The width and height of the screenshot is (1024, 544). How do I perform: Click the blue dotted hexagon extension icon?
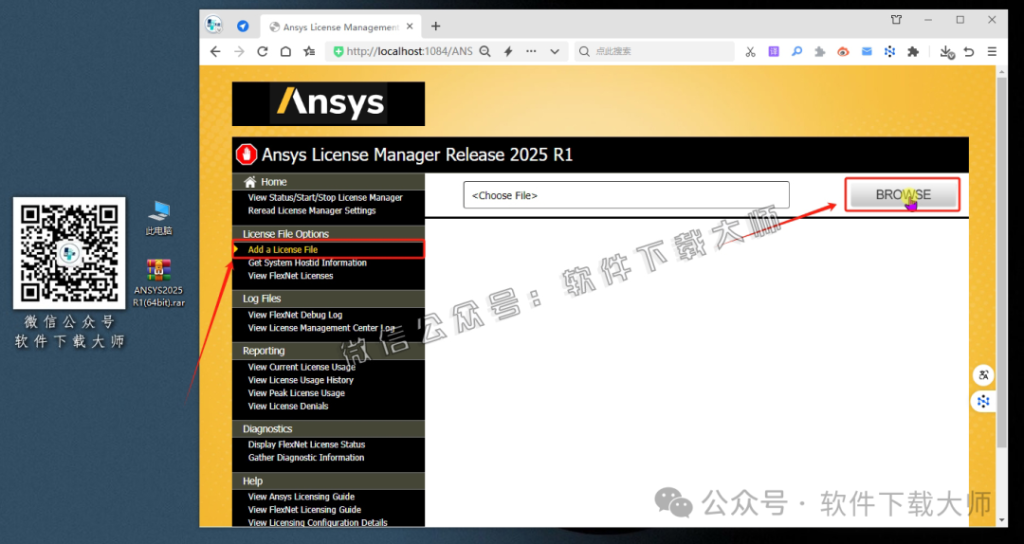pyautogui.click(x=889, y=52)
